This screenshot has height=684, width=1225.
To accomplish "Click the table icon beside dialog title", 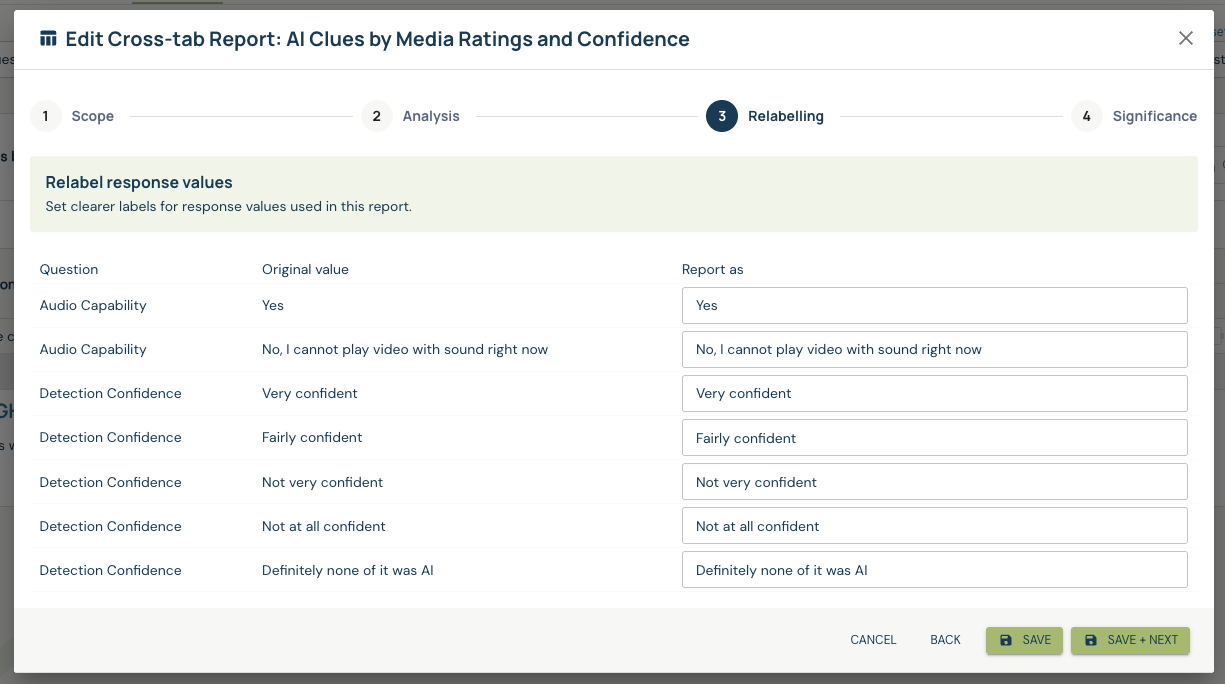I will coord(48,39).
